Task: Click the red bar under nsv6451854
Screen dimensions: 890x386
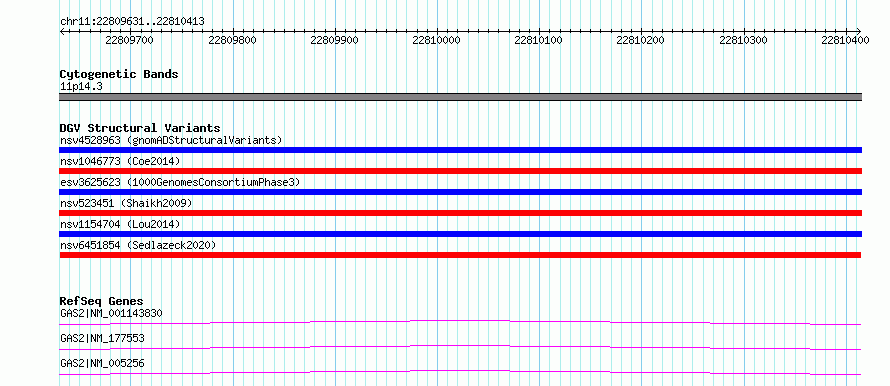Action: [460, 255]
